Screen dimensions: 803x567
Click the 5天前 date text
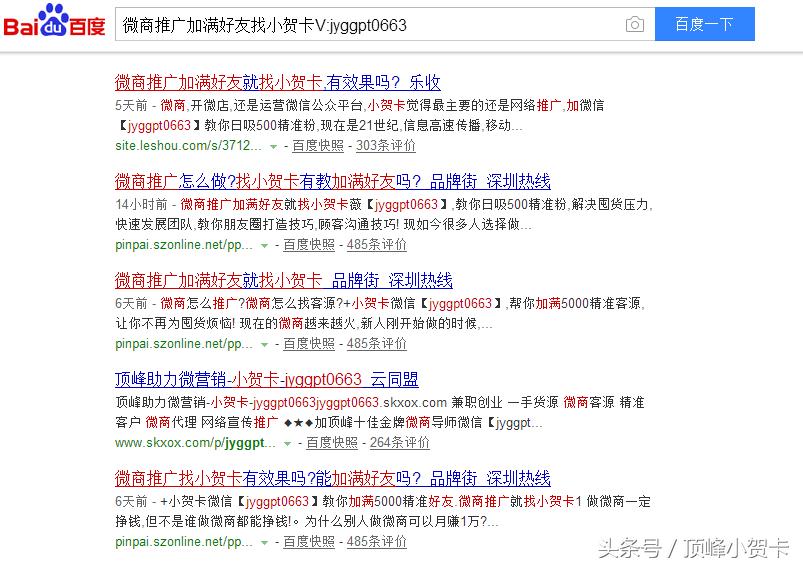coord(131,106)
